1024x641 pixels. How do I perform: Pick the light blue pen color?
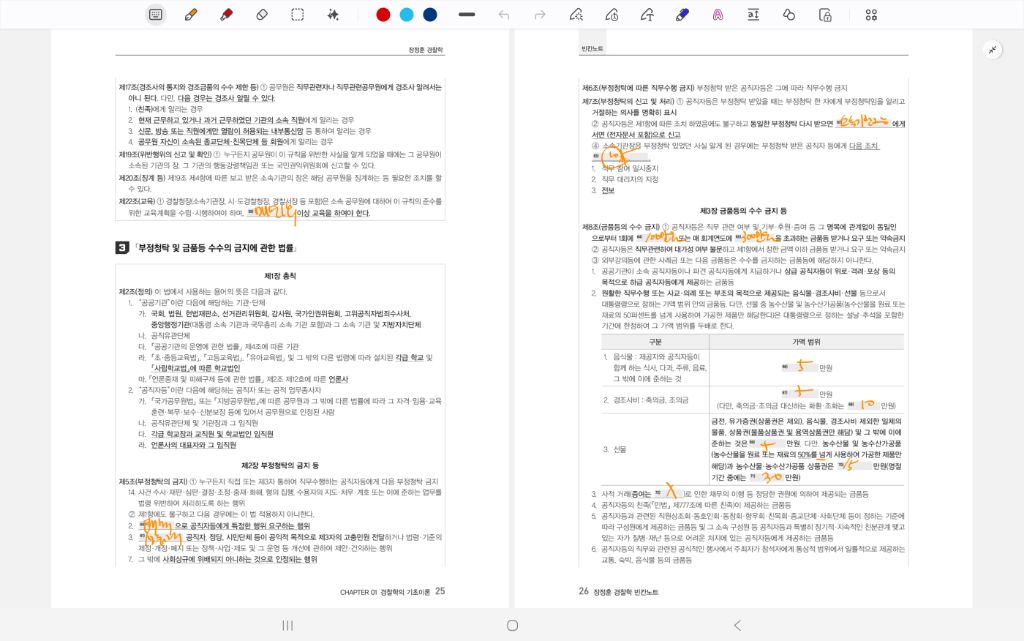406,15
